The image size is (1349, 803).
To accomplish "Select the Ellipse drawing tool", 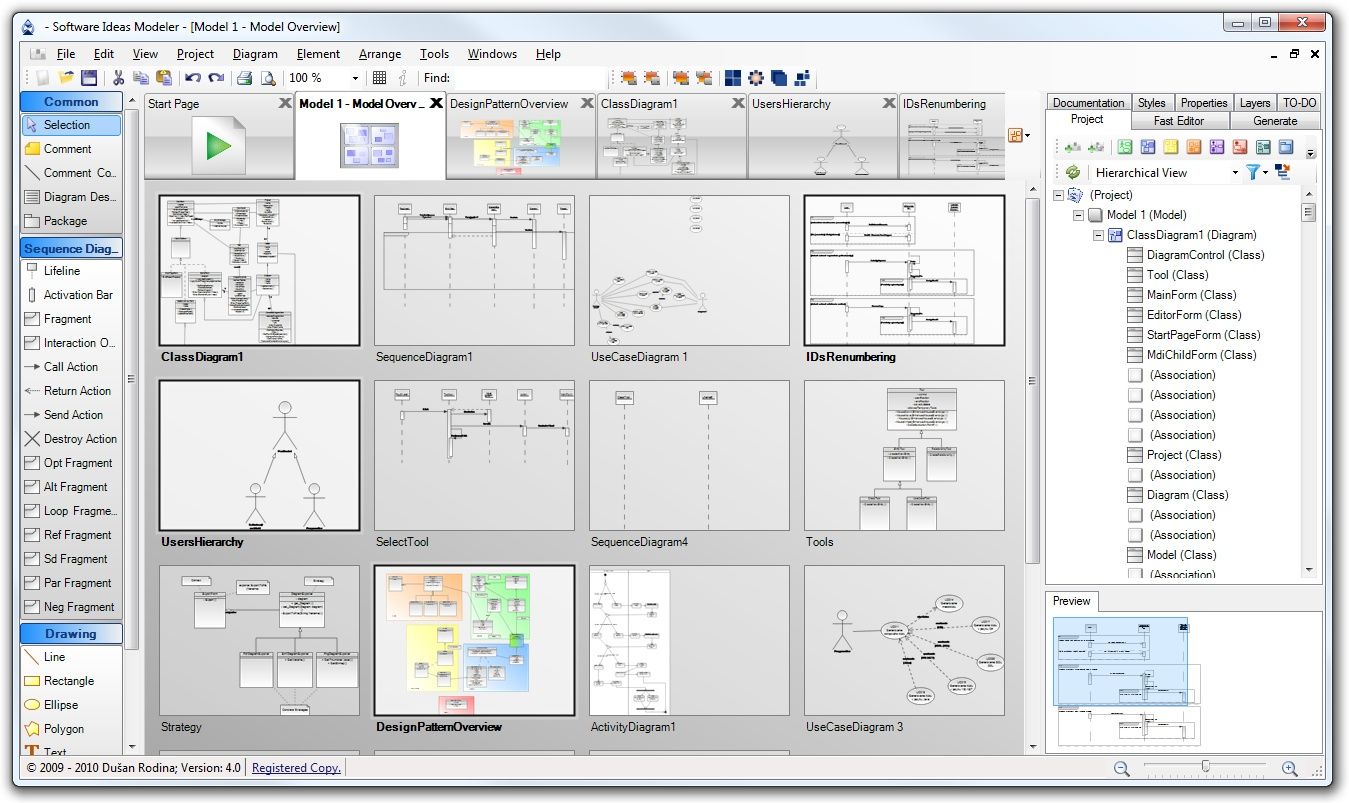I will [x=70, y=704].
